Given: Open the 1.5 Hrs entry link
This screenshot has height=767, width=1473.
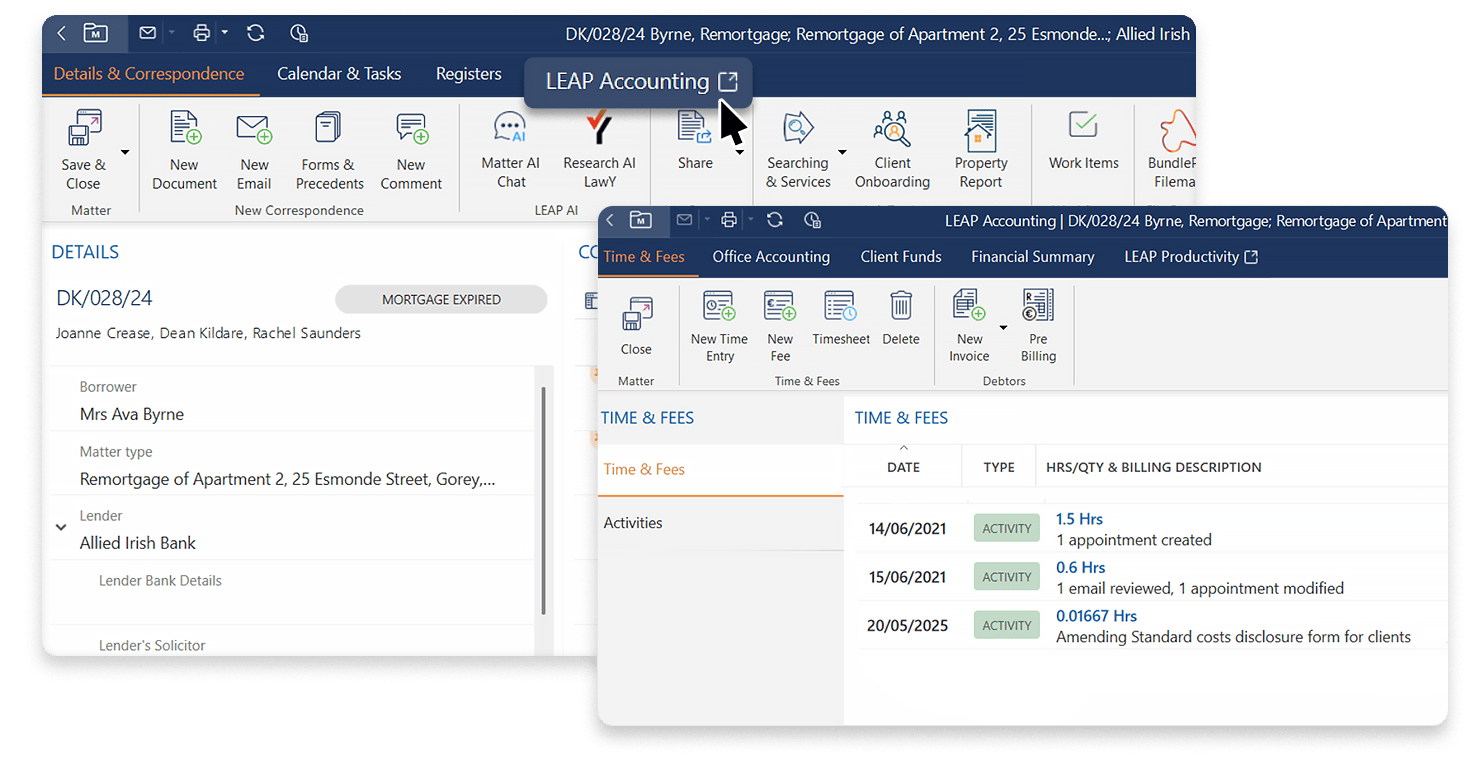Looking at the screenshot, I should coord(1079,519).
